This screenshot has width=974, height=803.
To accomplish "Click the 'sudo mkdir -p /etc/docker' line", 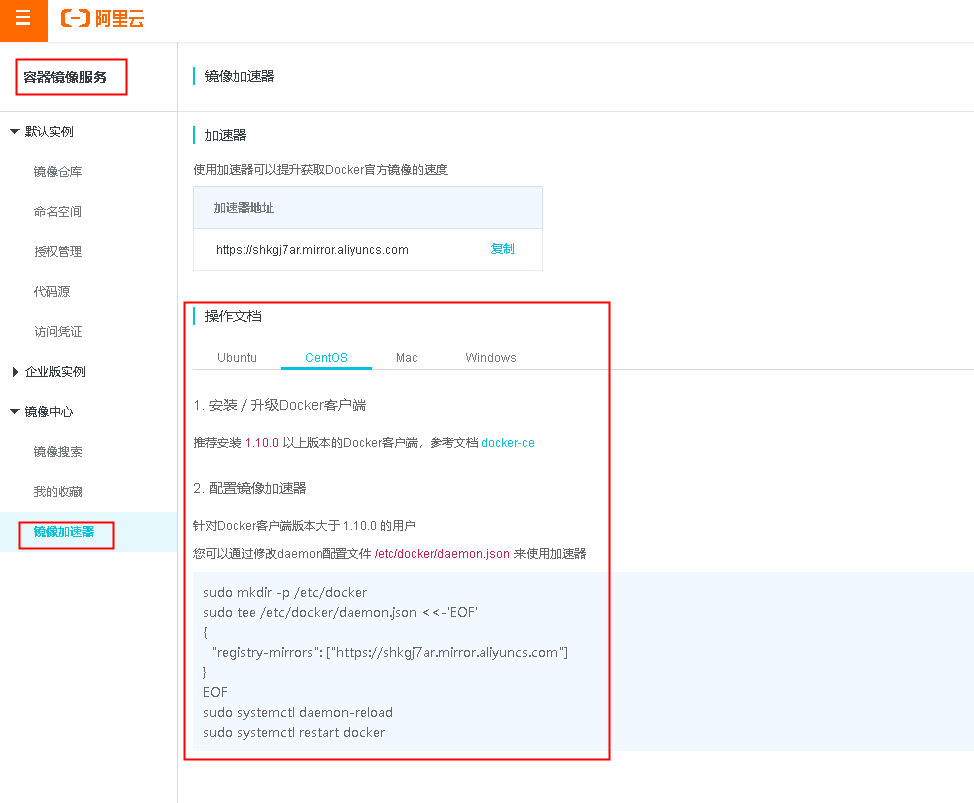I will [285, 592].
